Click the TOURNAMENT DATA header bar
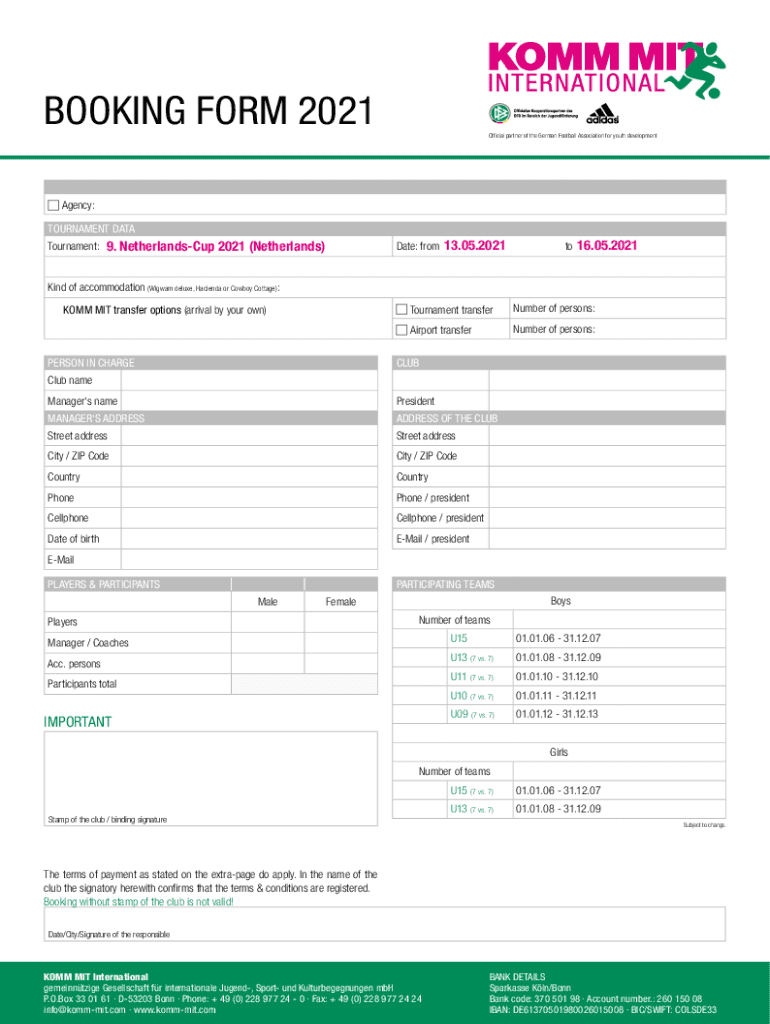 tap(385, 229)
